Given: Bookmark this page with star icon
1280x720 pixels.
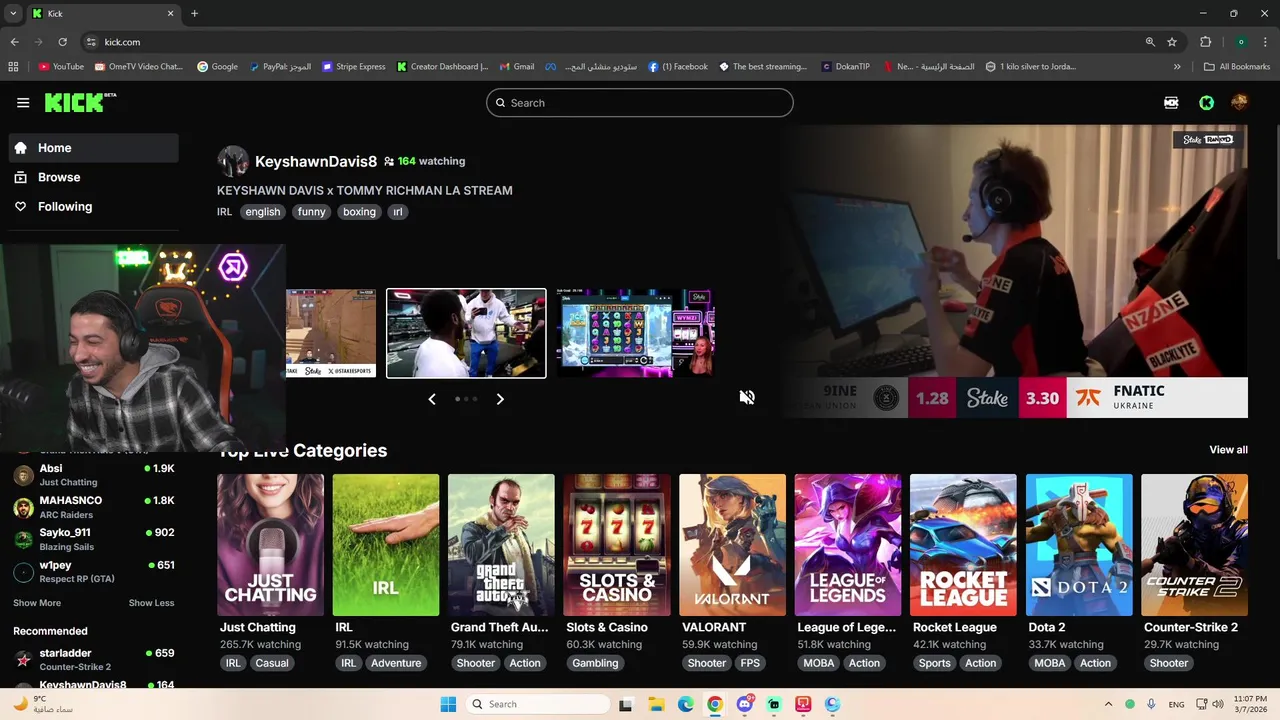Looking at the screenshot, I should [1172, 42].
